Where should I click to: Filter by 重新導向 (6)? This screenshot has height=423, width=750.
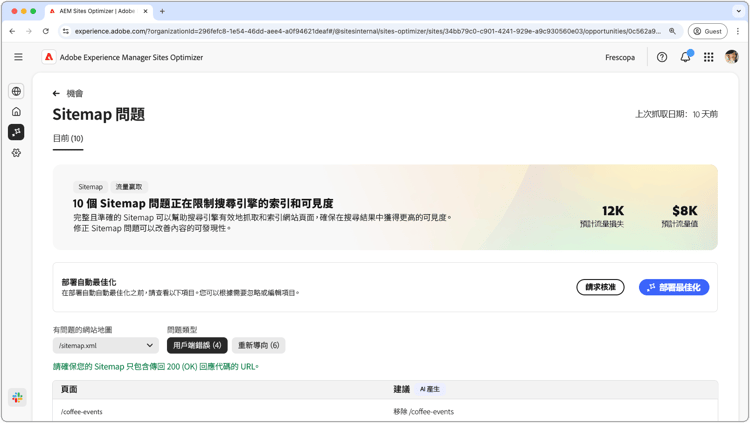pos(258,345)
